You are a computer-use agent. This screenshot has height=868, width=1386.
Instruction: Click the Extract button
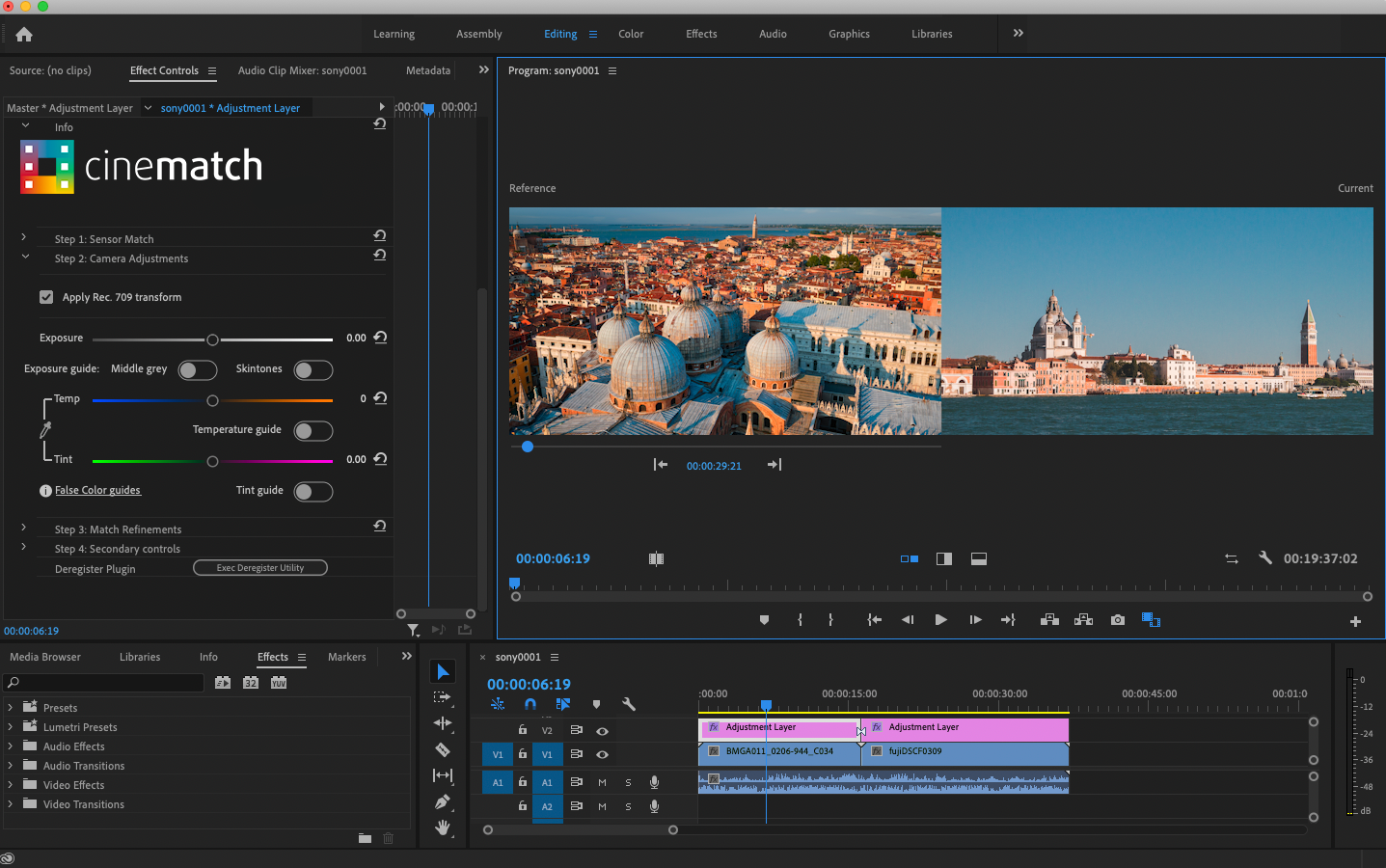[x=1084, y=620]
